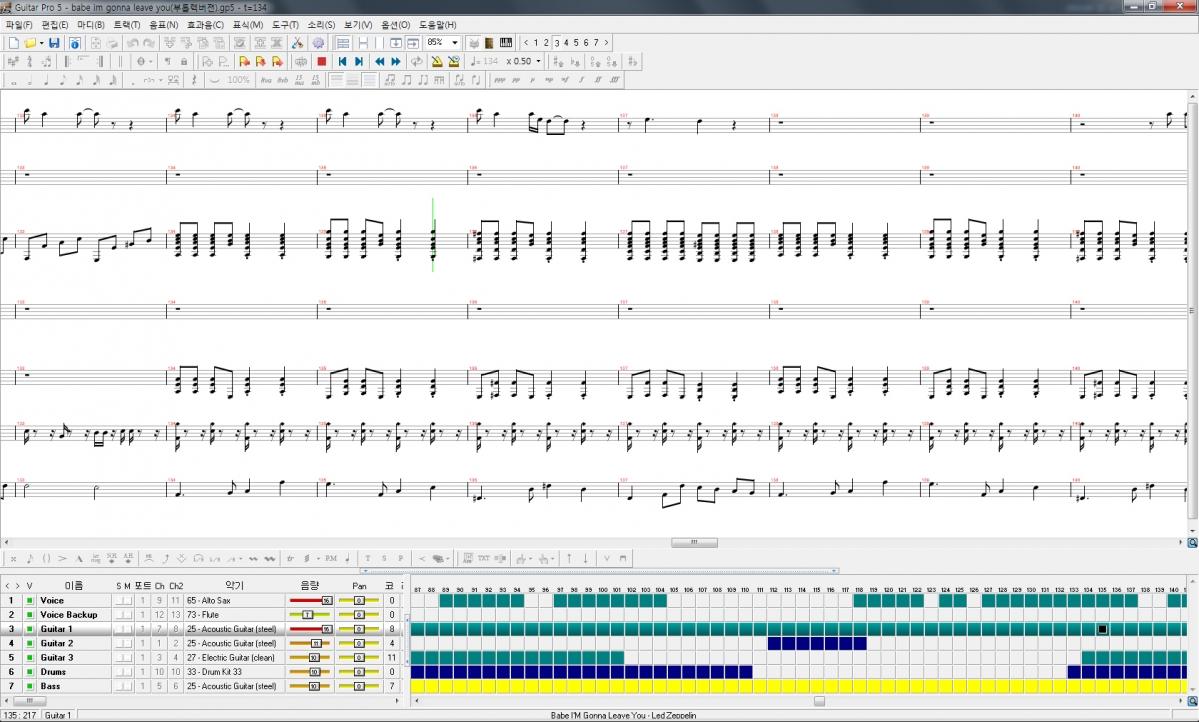Click the Save floppy disk icon
Image resolution: width=1199 pixels, height=722 pixels.
tap(54, 43)
